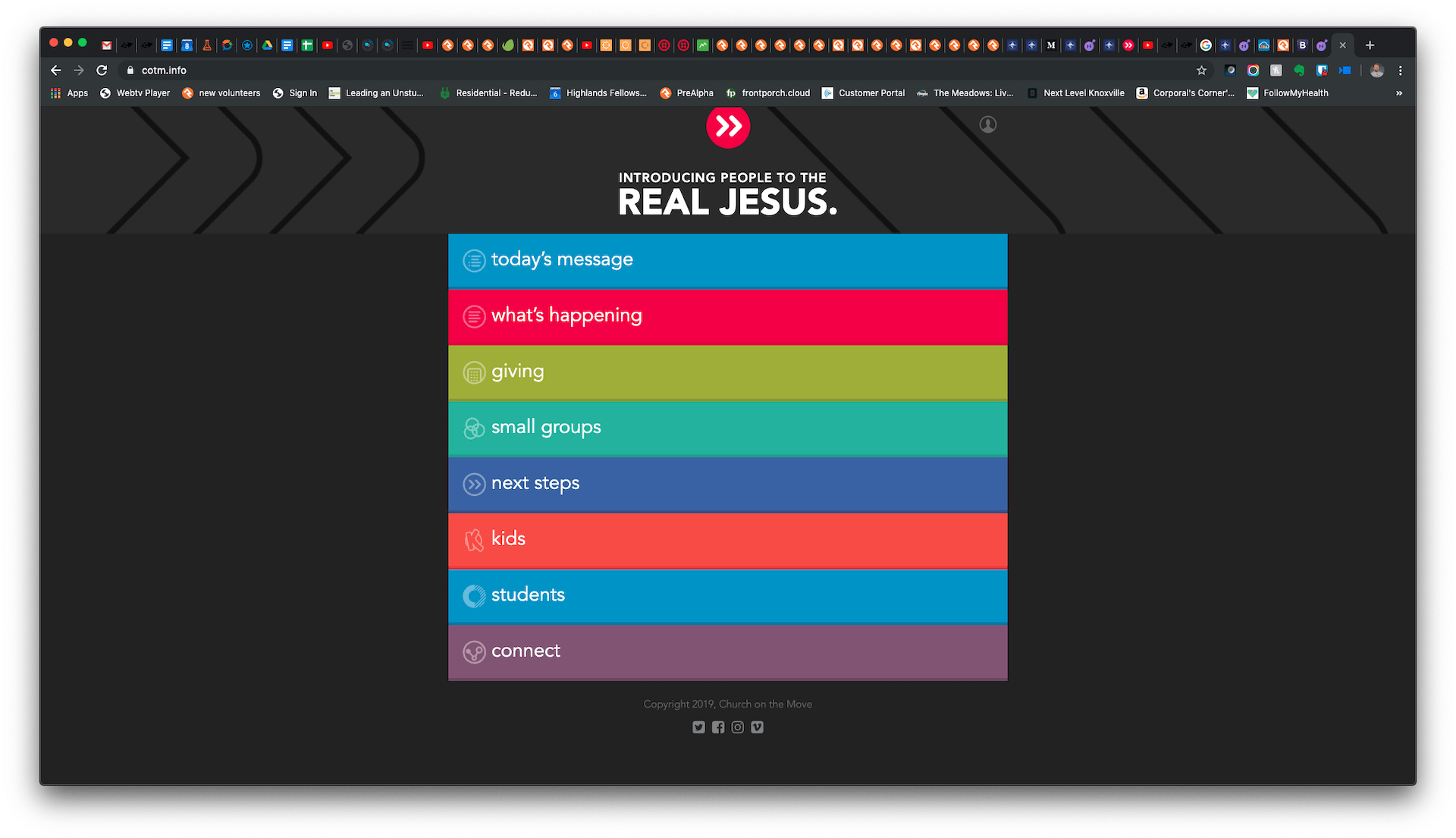1456x838 pixels.
Task: Open today's message section
Action: (727, 260)
